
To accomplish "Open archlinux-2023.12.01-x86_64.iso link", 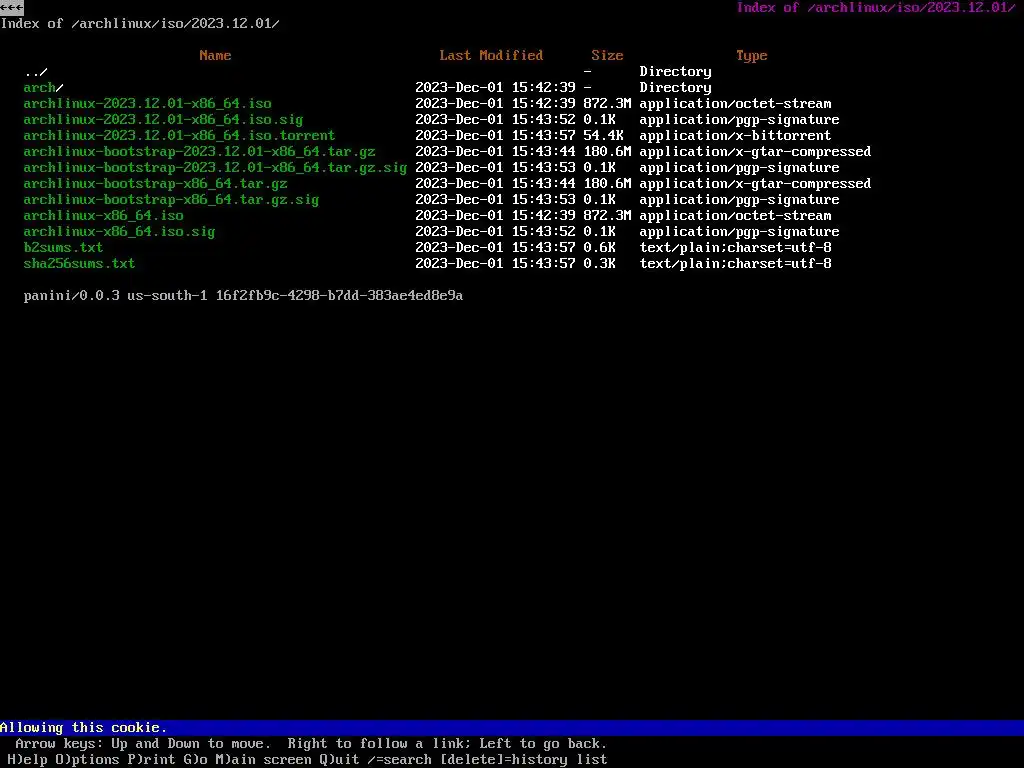I will (x=148, y=104).
